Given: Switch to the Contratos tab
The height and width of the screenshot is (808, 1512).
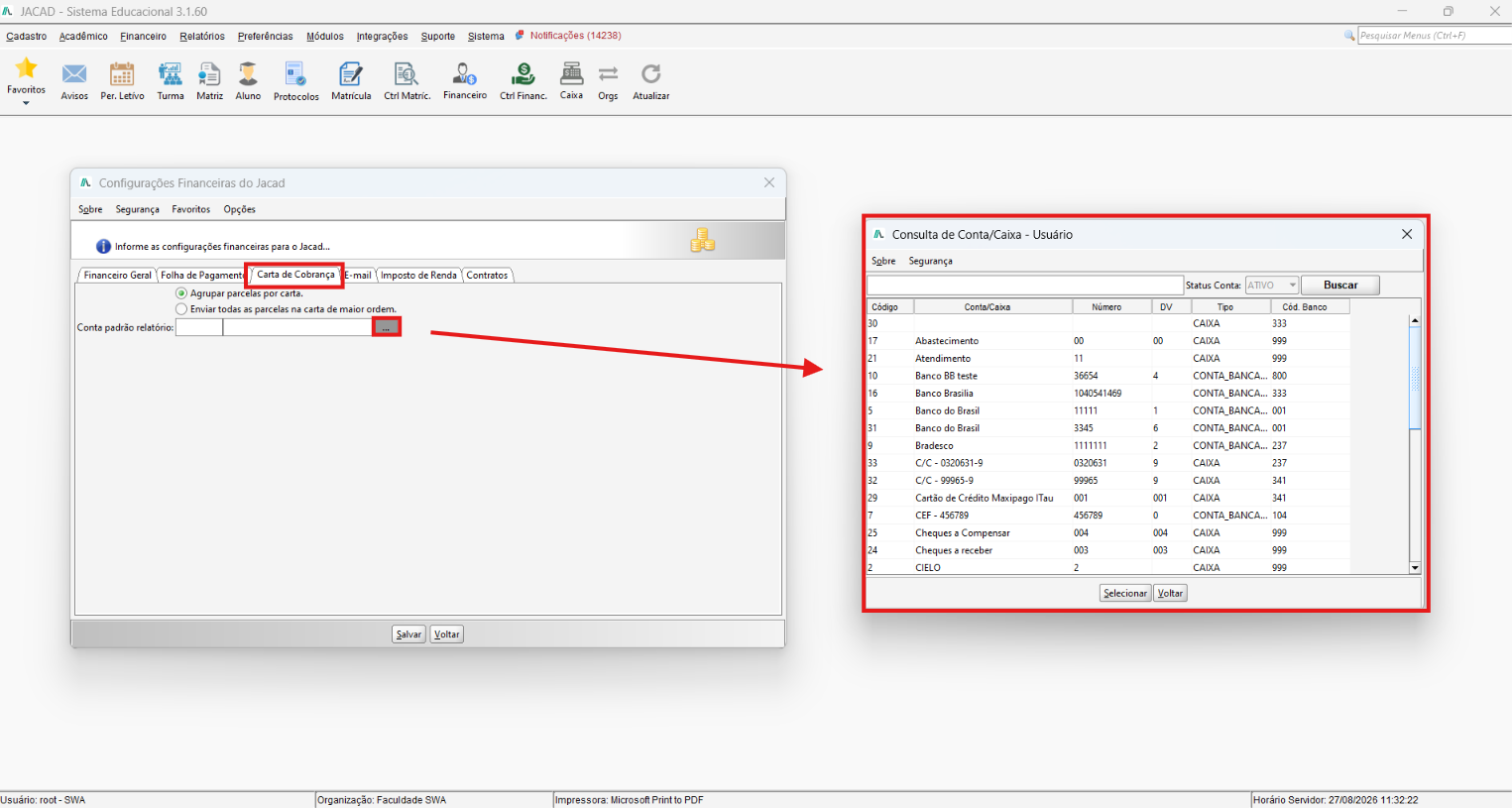Looking at the screenshot, I should coord(487,276).
